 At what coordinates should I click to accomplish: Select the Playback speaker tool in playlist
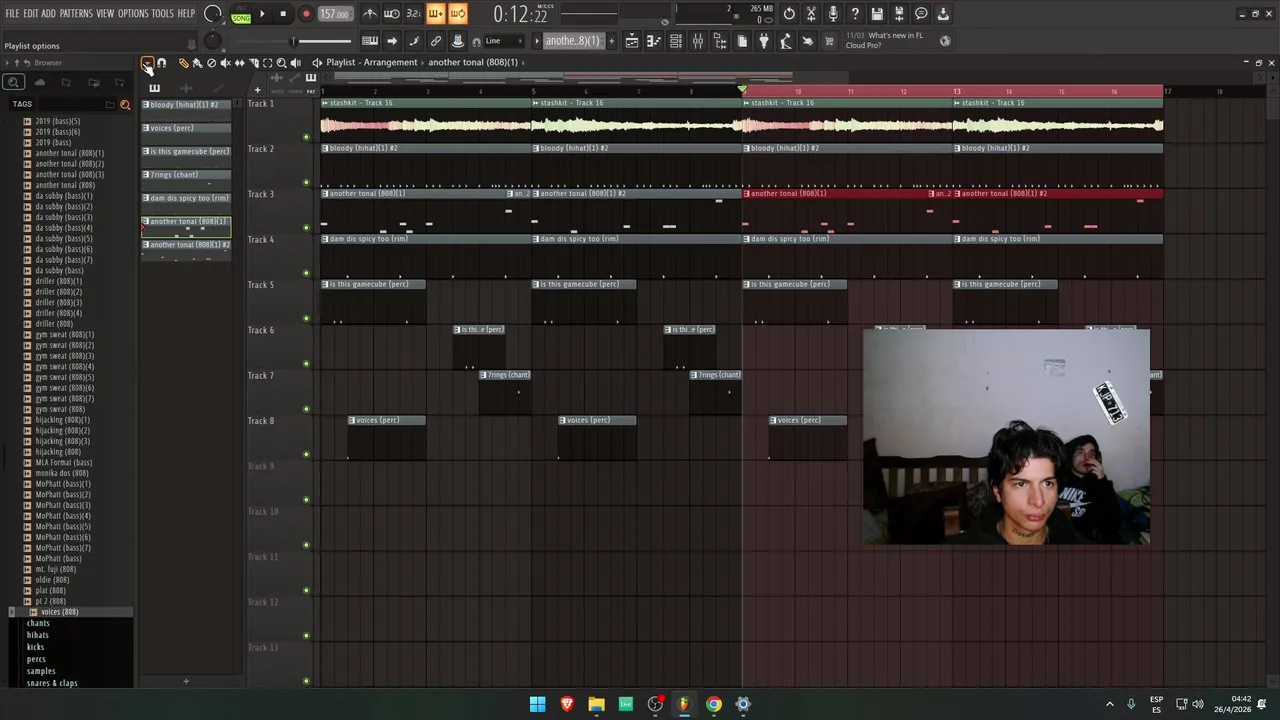295,63
